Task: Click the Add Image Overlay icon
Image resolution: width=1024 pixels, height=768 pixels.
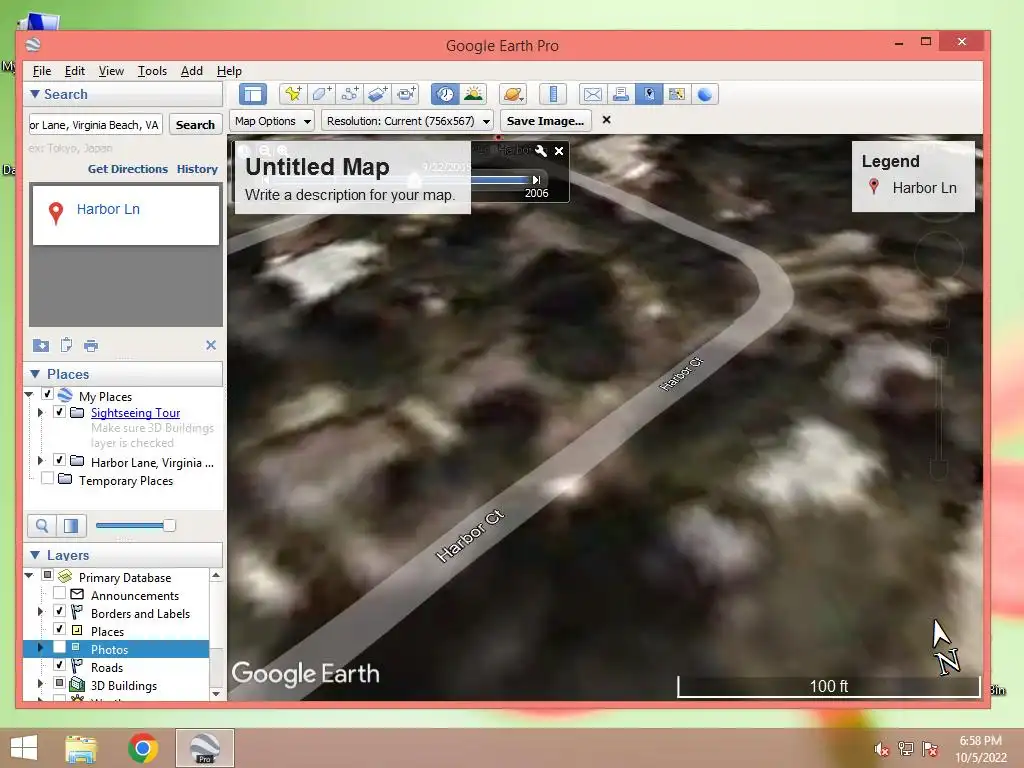Action: (x=377, y=94)
